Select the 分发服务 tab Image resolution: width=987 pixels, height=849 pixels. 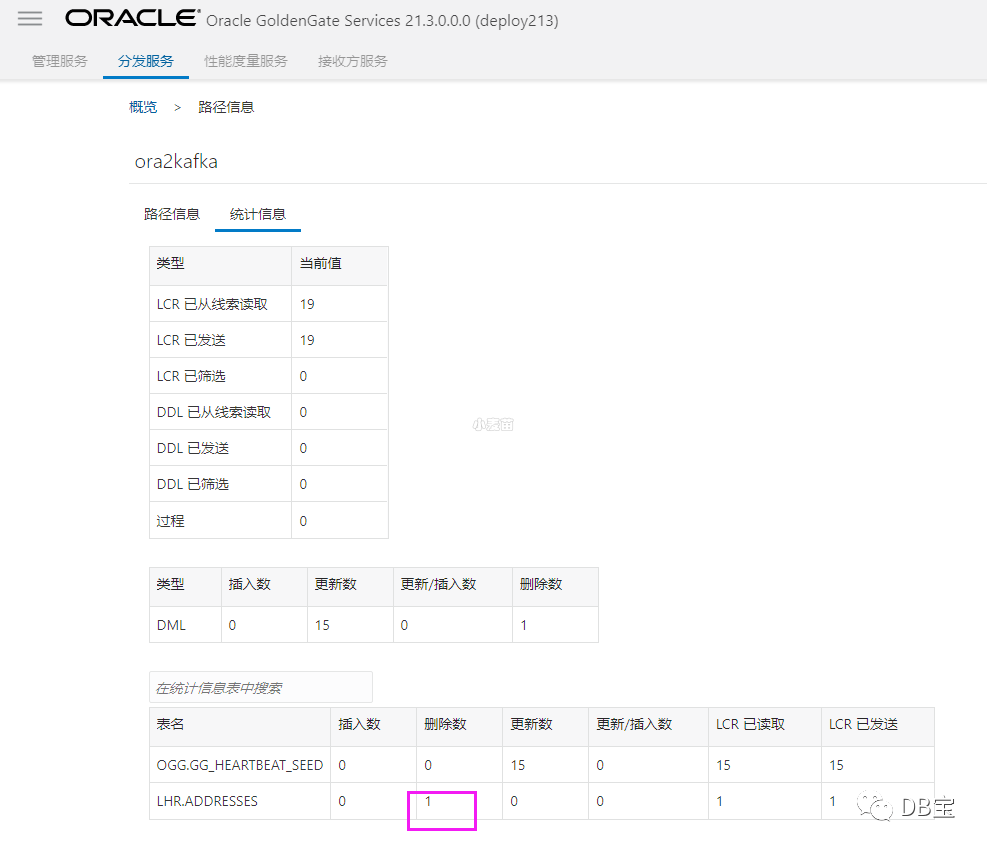click(145, 61)
